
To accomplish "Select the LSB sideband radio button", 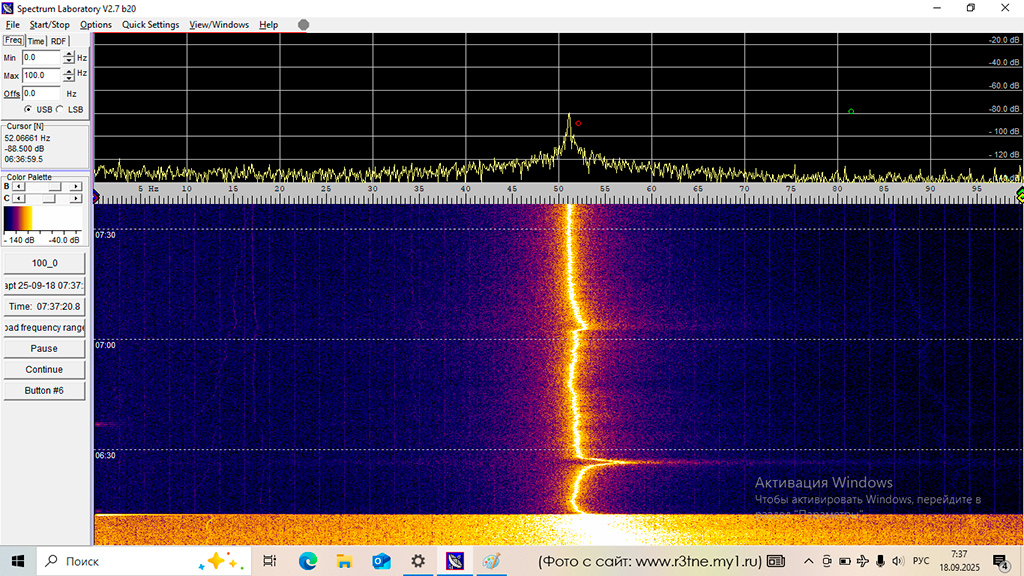I will pos(59,109).
